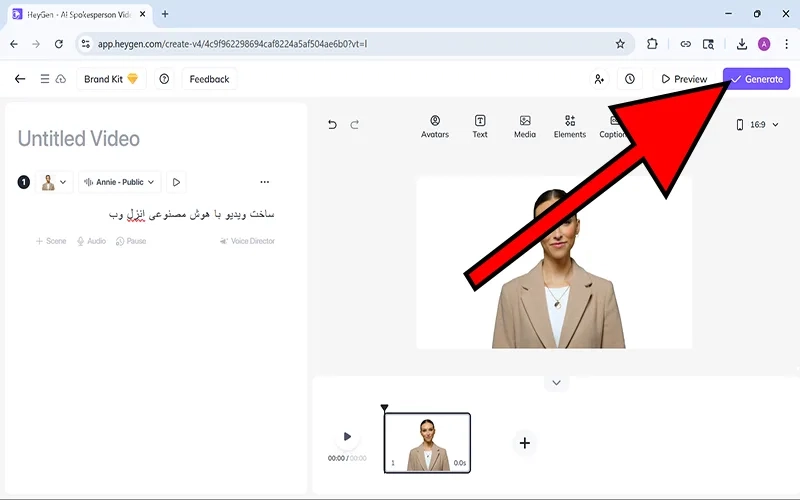
Task: Undo the last edit
Action: (x=332, y=124)
